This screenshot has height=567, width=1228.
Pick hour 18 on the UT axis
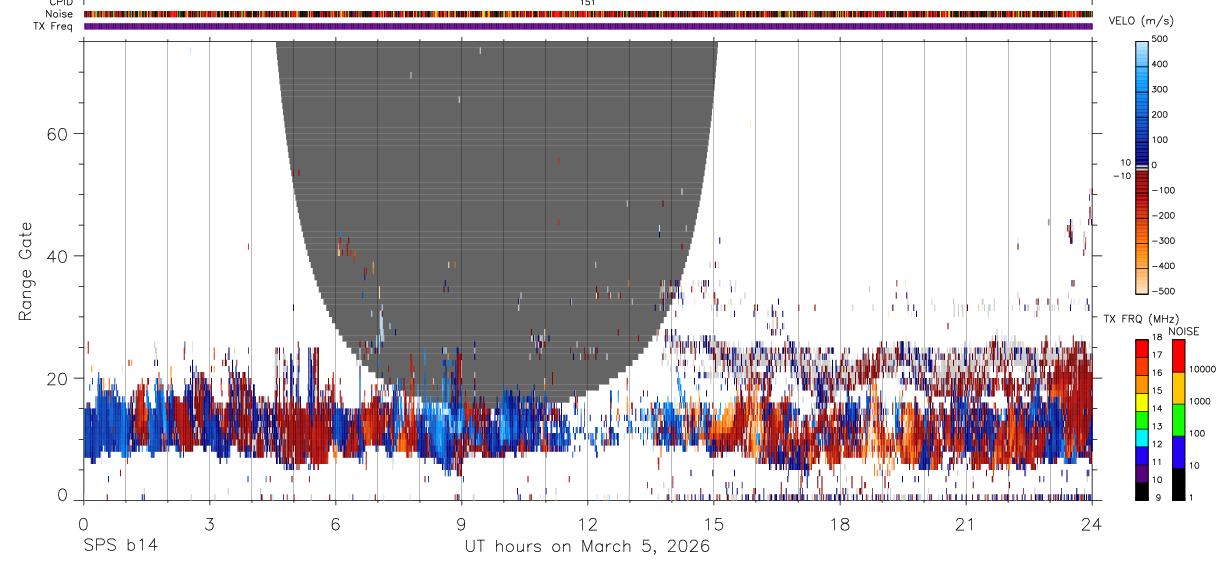tap(840, 524)
